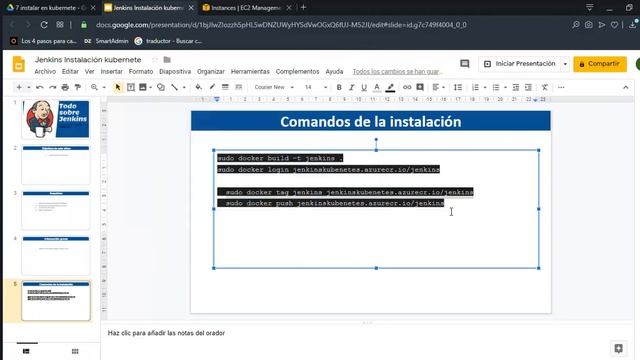Open the border weight option
640x360 pixels.
coord(225,87)
